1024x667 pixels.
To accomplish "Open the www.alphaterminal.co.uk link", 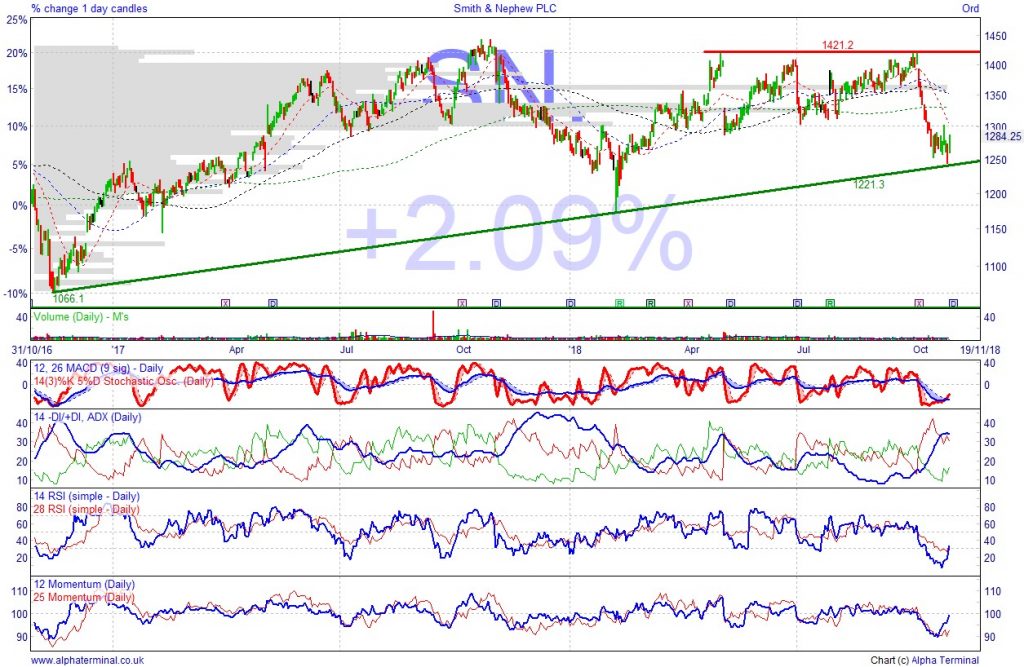I will click(88, 660).
